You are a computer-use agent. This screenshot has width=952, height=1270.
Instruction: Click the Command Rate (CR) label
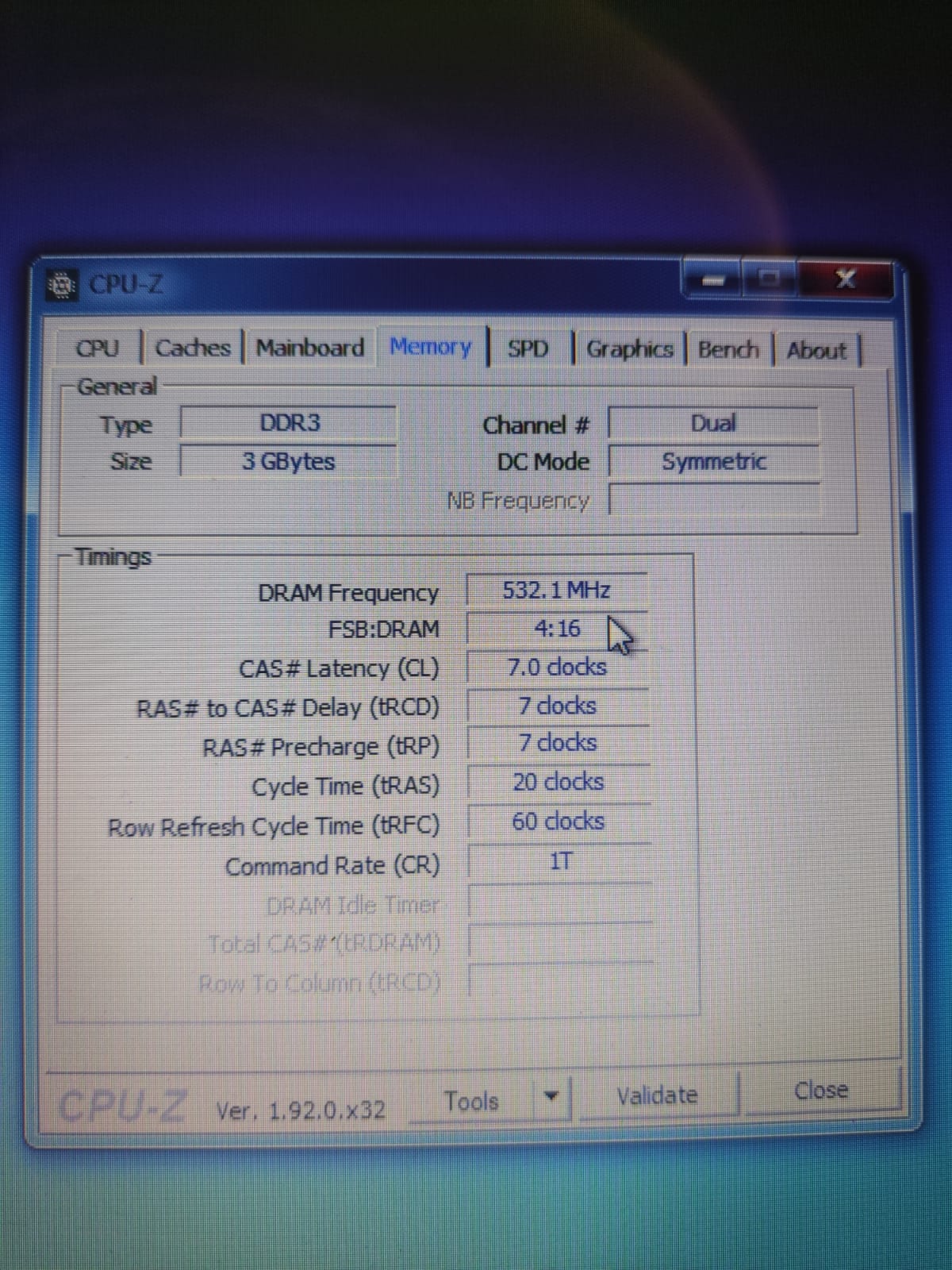click(x=332, y=866)
